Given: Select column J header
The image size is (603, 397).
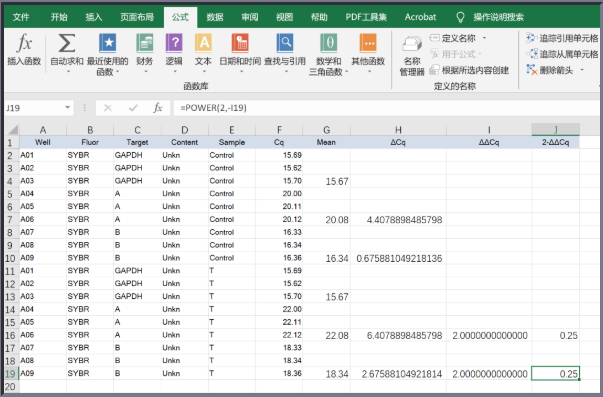Looking at the screenshot, I should point(555,130).
